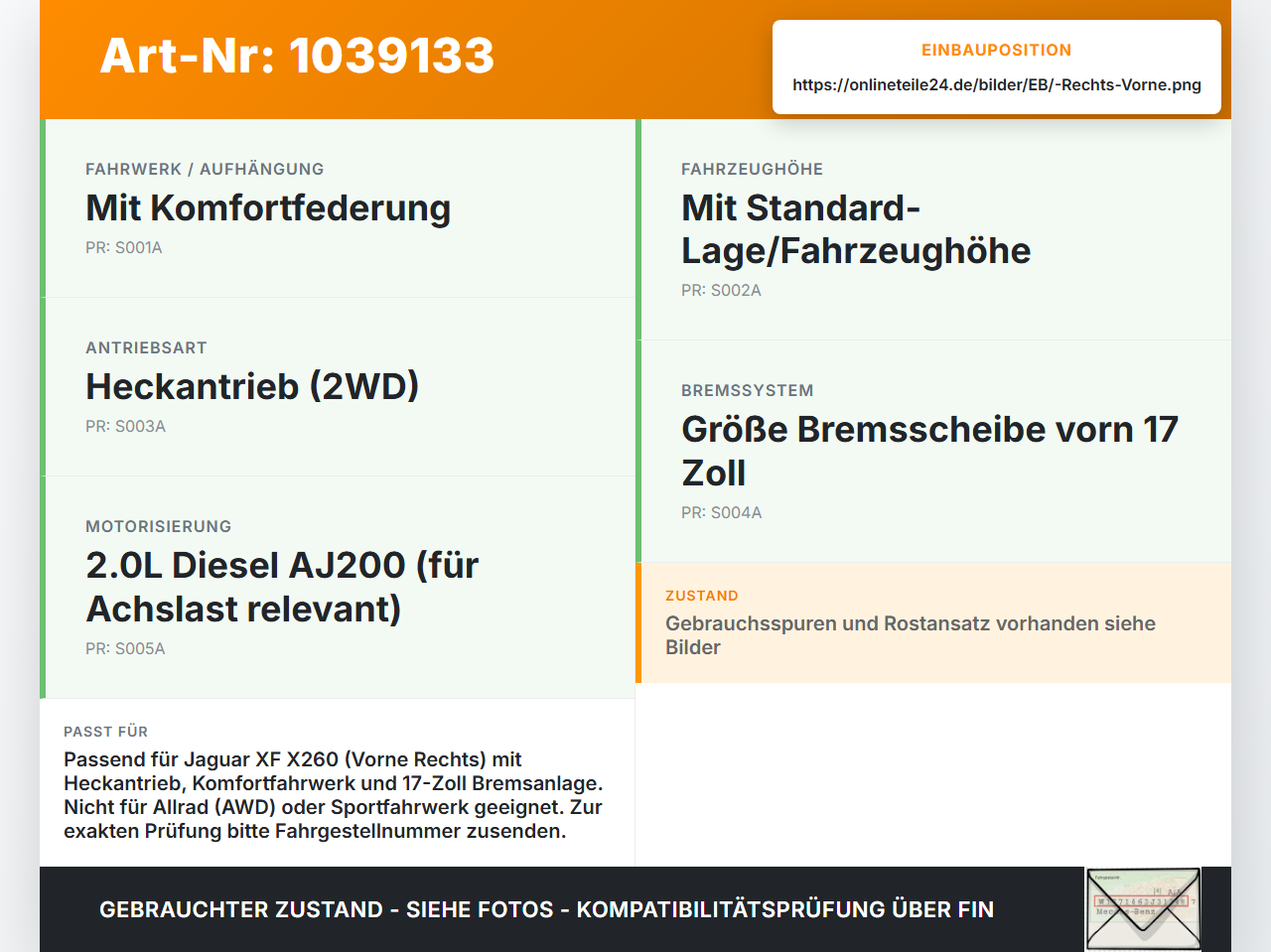Open the envelope thumbnail image in footer

click(x=1143, y=909)
